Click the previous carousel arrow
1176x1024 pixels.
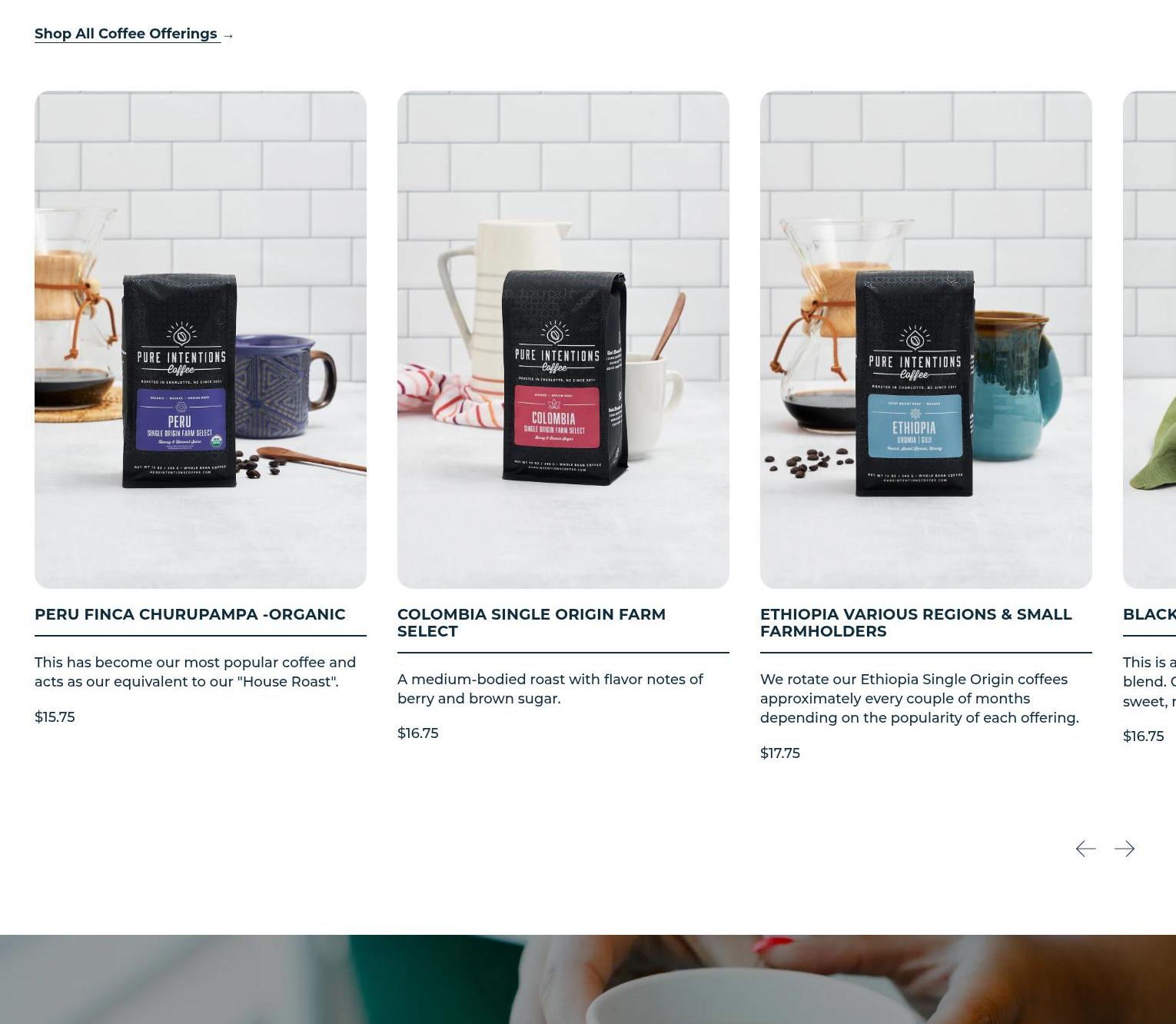[1085, 849]
